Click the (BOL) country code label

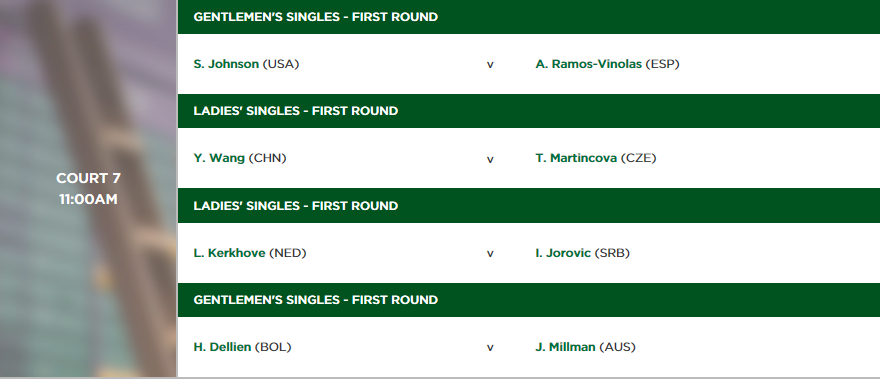click(x=273, y=347)
